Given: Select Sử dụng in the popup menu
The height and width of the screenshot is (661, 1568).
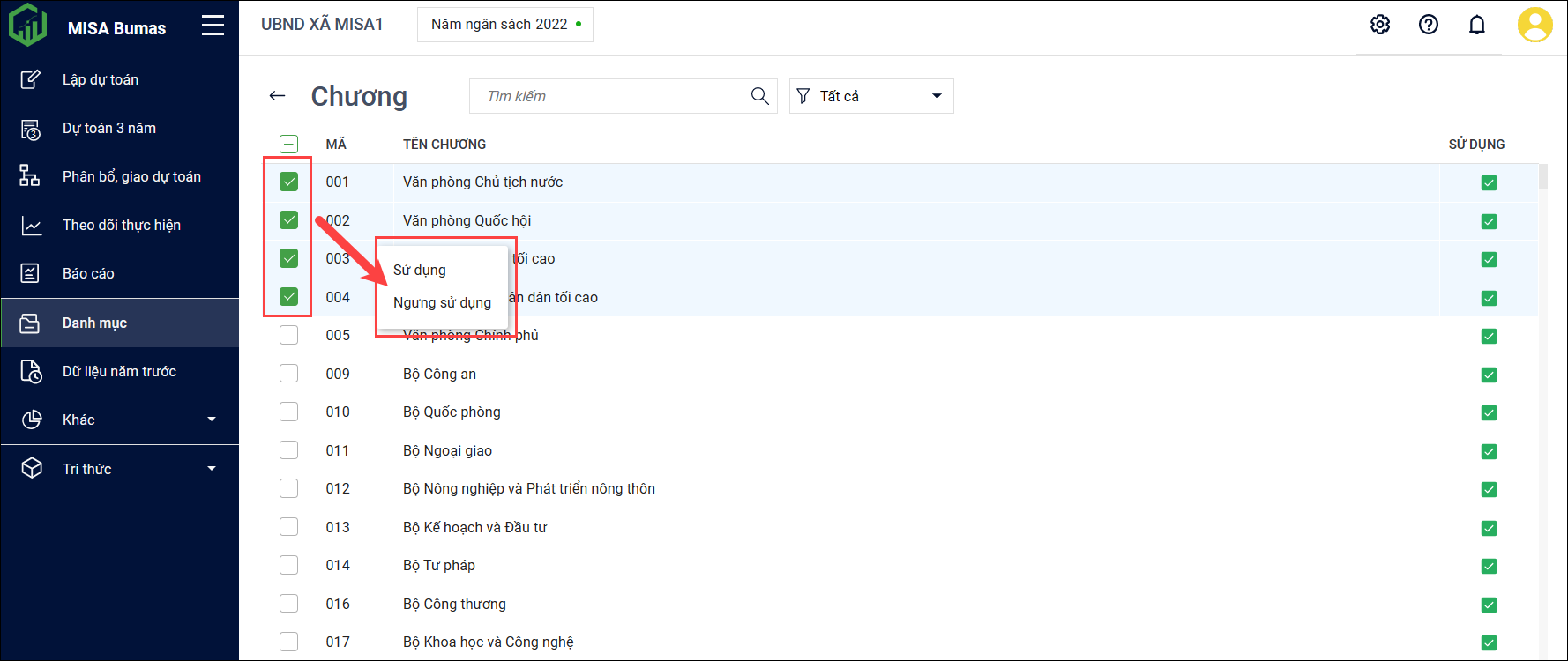Looking at the screenshot, I should pos(420,270).
